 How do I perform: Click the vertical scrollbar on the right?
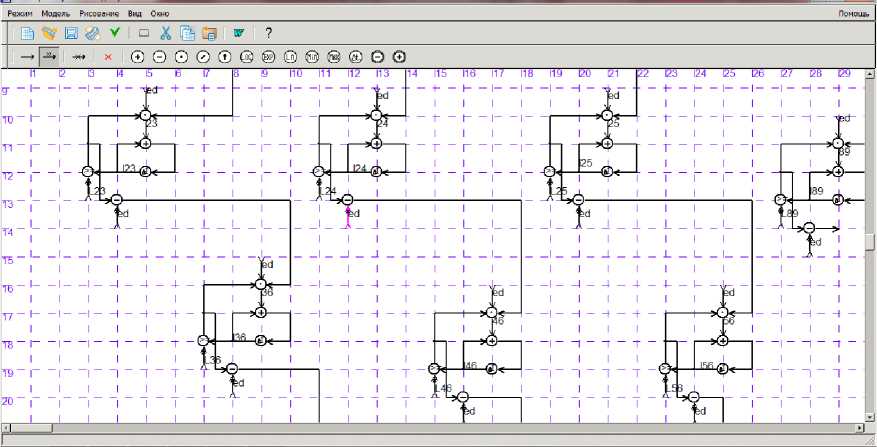(870, 240)
